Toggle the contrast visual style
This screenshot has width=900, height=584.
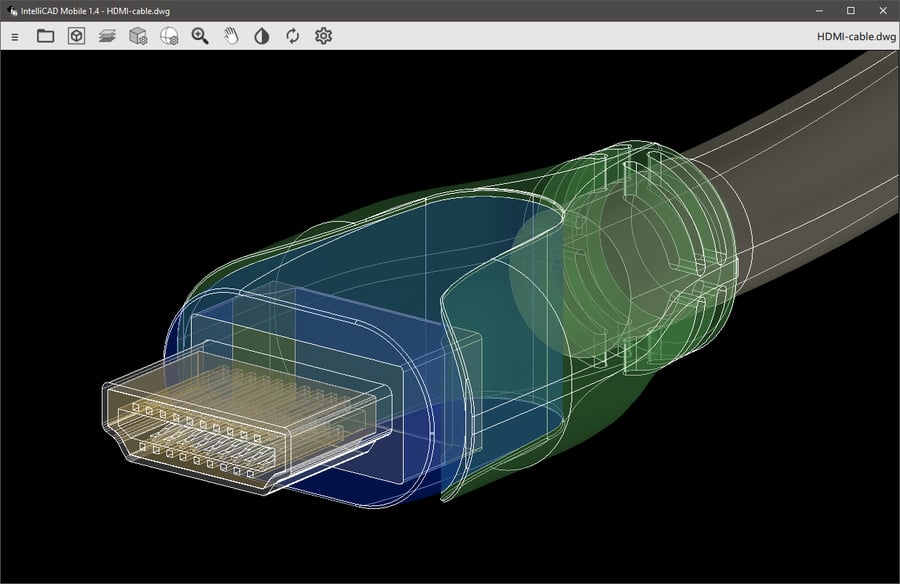click(260, 37)
